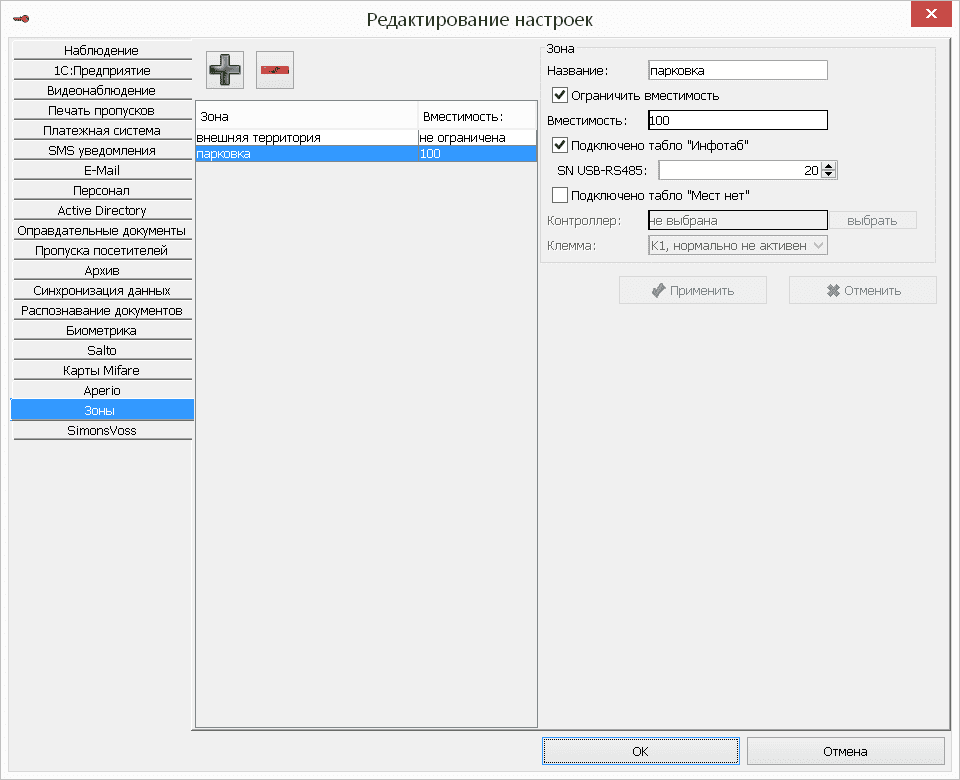The width and height of the screenshot is (960, 780).
Task: Decrease SN USB-RS485 value with down arrow
Action: coord(829,175)
